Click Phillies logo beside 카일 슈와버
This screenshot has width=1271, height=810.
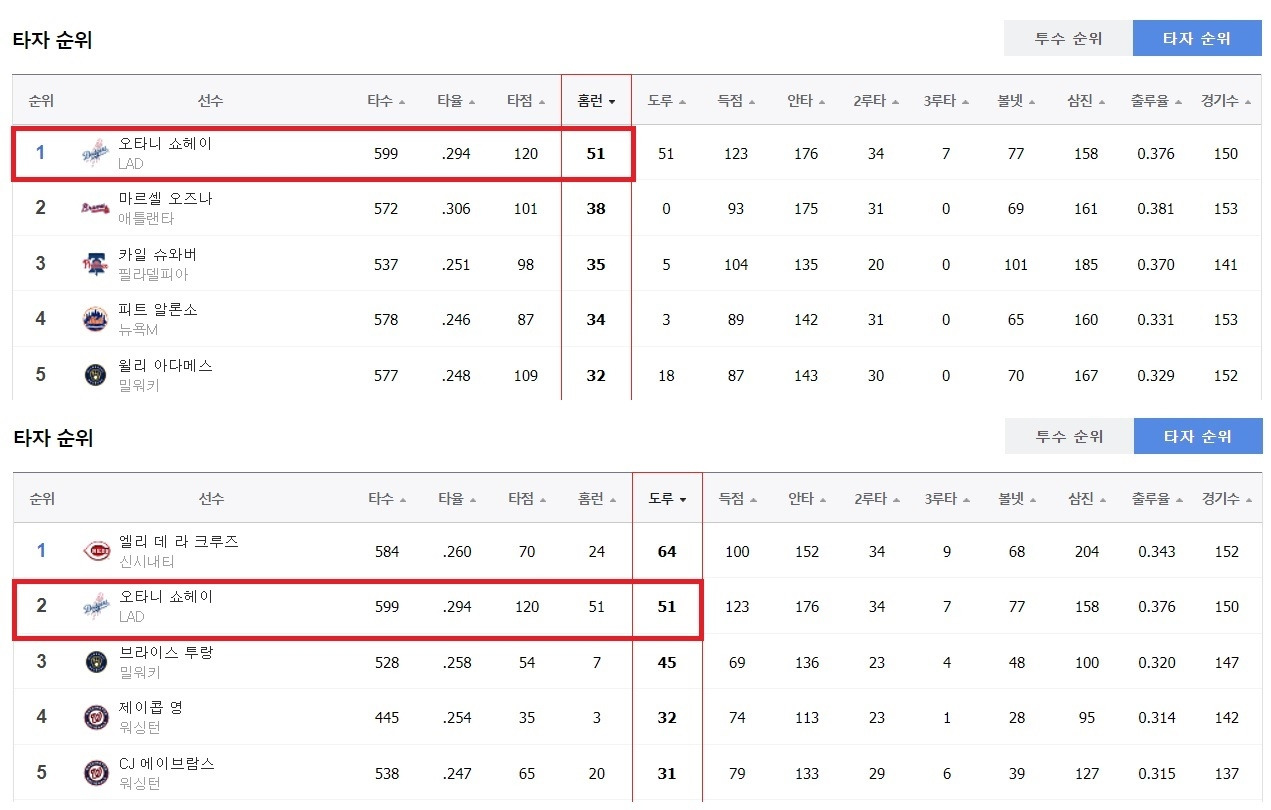(94, 265)
